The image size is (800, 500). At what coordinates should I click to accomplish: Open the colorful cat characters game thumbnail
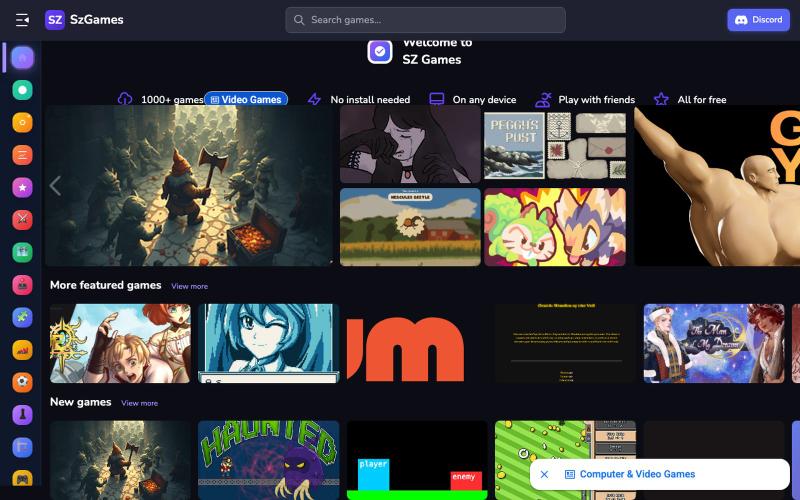(555, 227)
